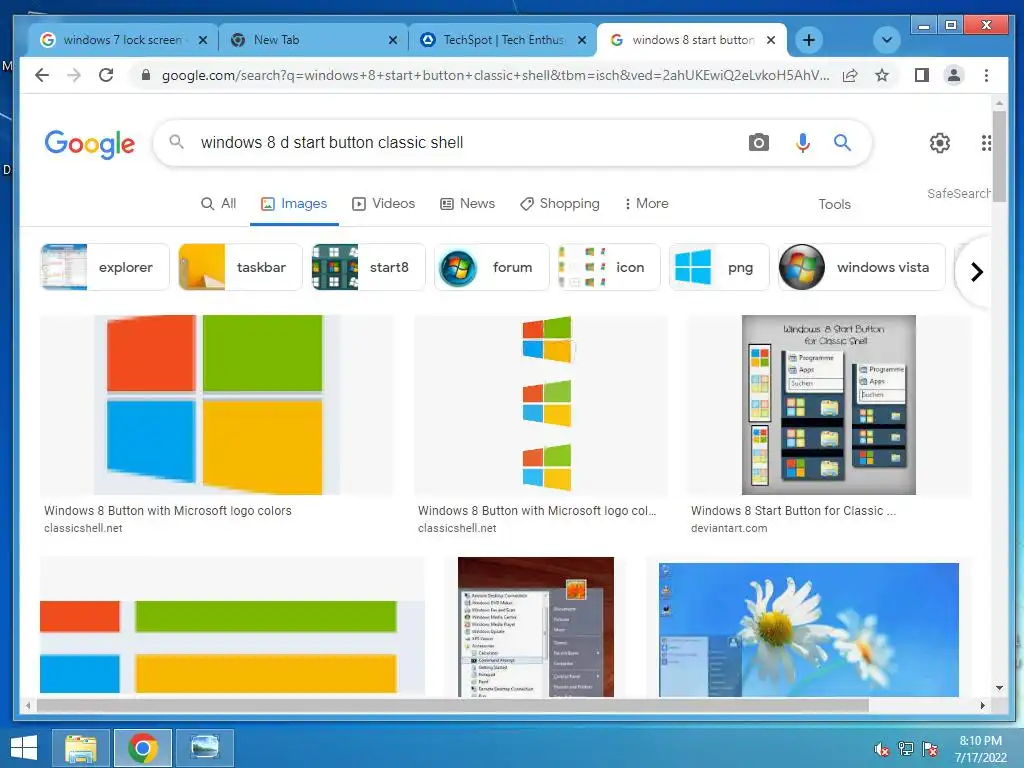Click the vertical scrollbar thumb
This screenshot has width=1024, height=768.
click(x=999, y=157)
